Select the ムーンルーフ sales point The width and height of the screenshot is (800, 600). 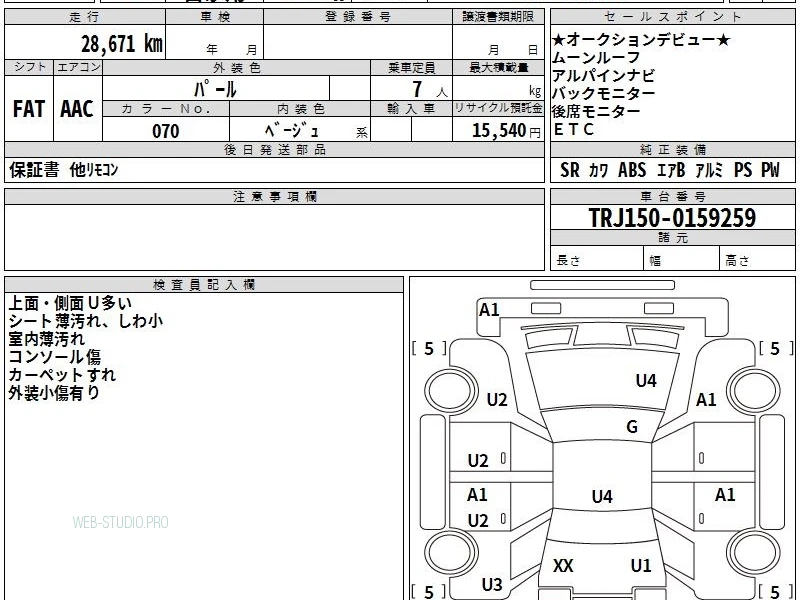click(x=596, y=57)
